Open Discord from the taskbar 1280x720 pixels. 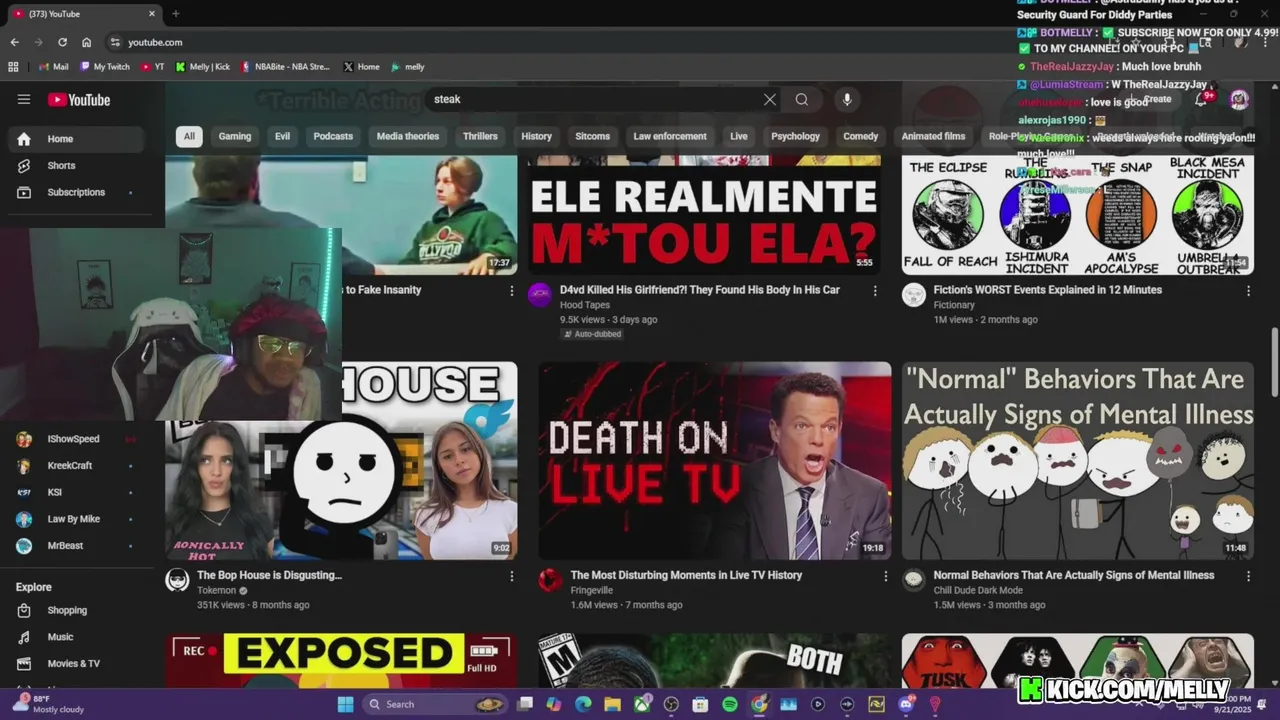(x=906, y=704)
